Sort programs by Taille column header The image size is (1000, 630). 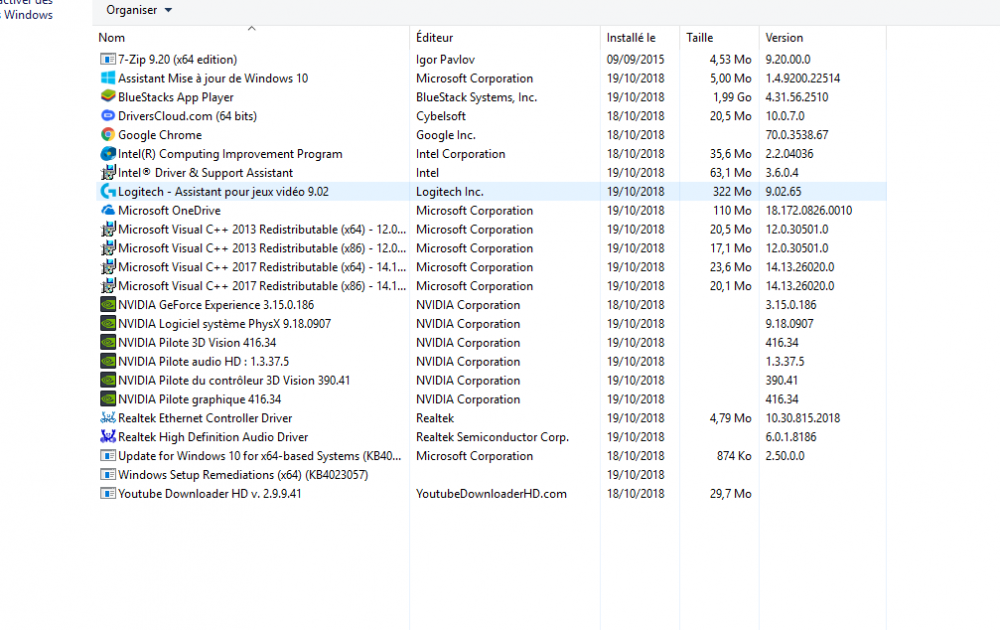coord(699,38)
